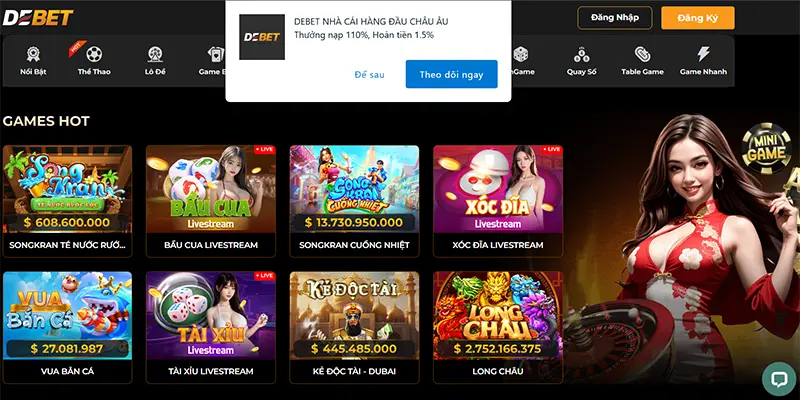Dismiss notification with Để sau
This screenshot has height=400, width=800.
[x=369, y=74]
